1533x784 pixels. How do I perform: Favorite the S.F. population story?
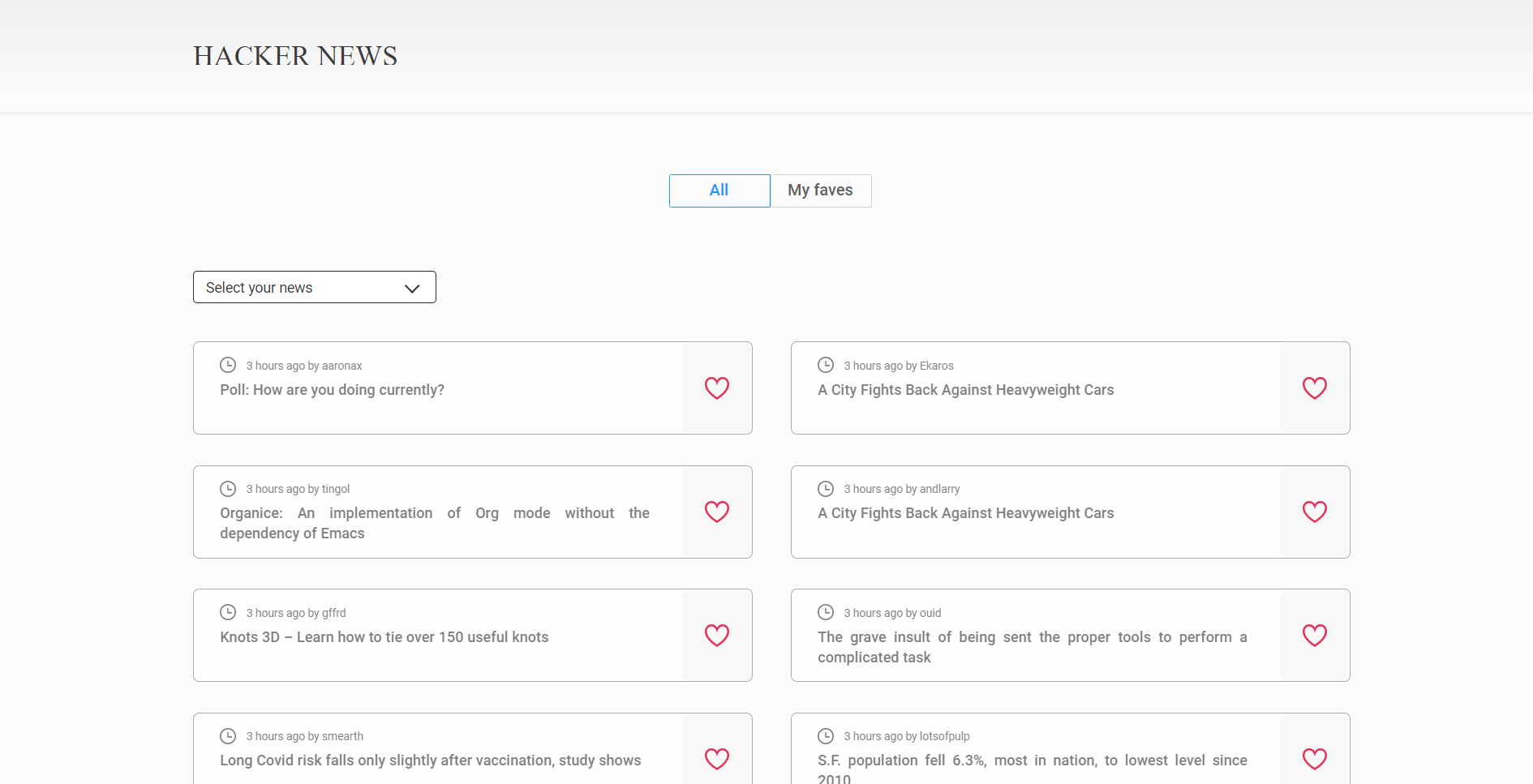pos(1315,759)
